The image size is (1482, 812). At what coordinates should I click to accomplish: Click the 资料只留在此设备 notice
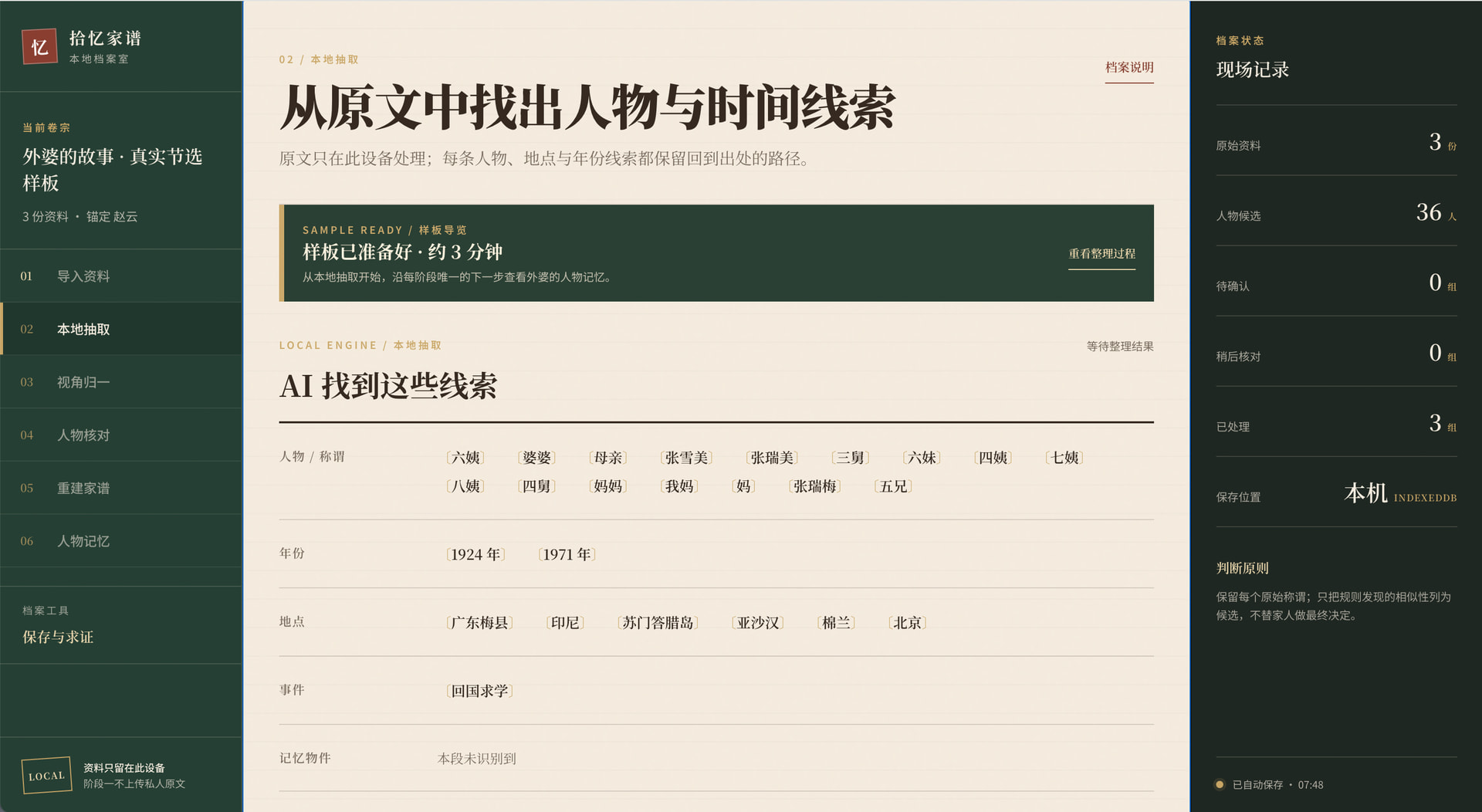tap(123, 768)
